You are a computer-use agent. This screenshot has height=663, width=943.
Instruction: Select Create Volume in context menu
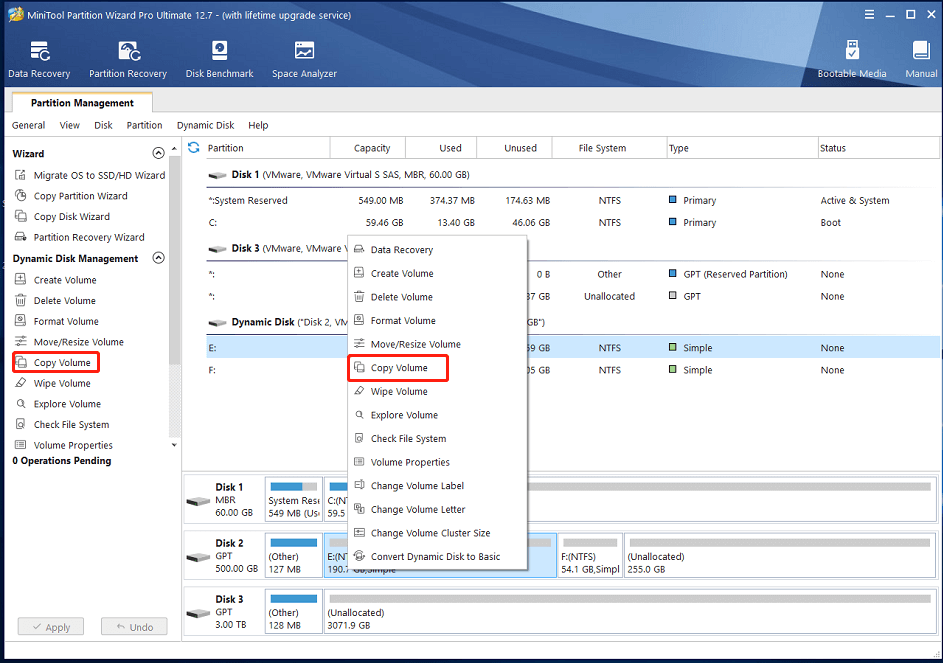coord(437,273)
